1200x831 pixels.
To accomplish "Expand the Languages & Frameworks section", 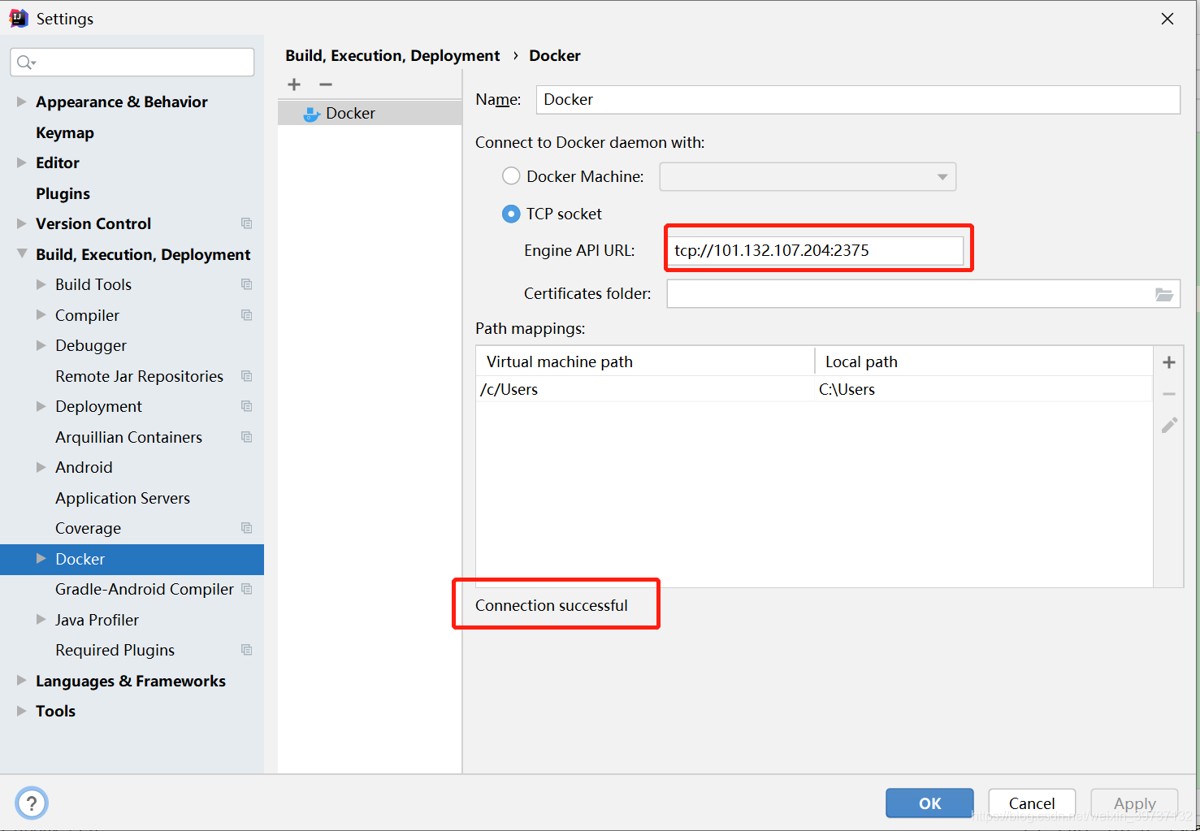I will click(x=21, y=681).
